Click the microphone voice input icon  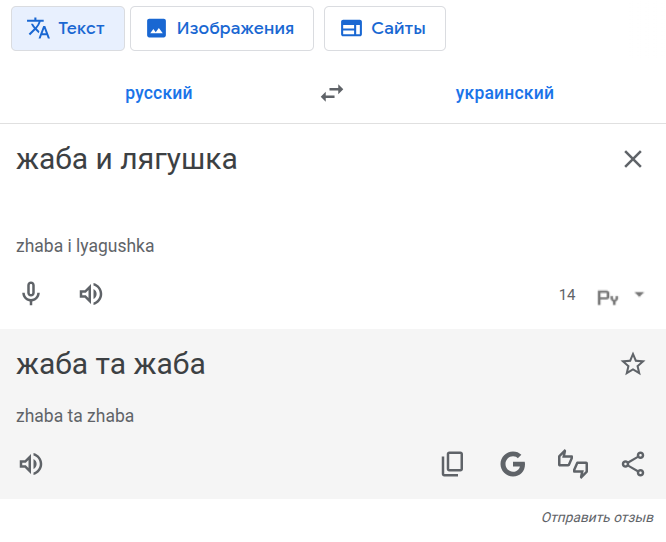coord(31,294)
